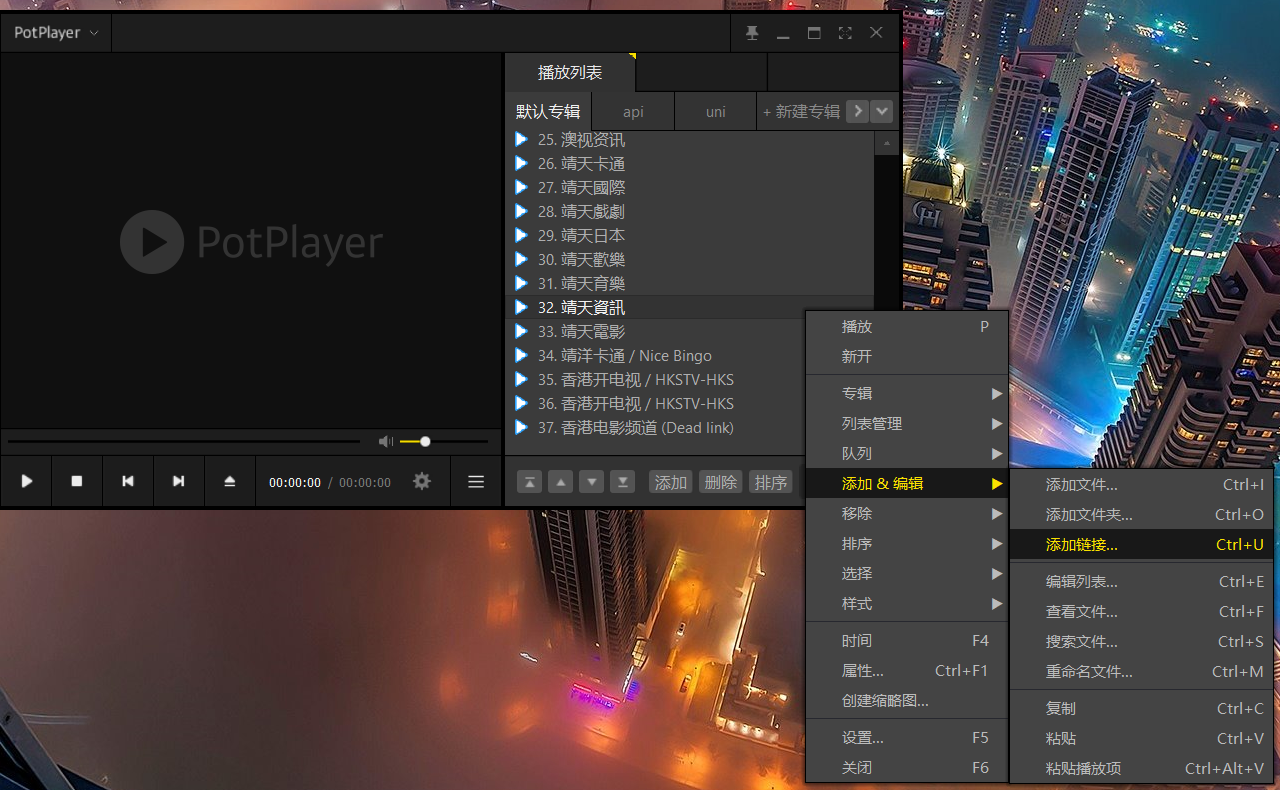
Task: Click the 排序 button below the playlist
Action: pos(770,482)
